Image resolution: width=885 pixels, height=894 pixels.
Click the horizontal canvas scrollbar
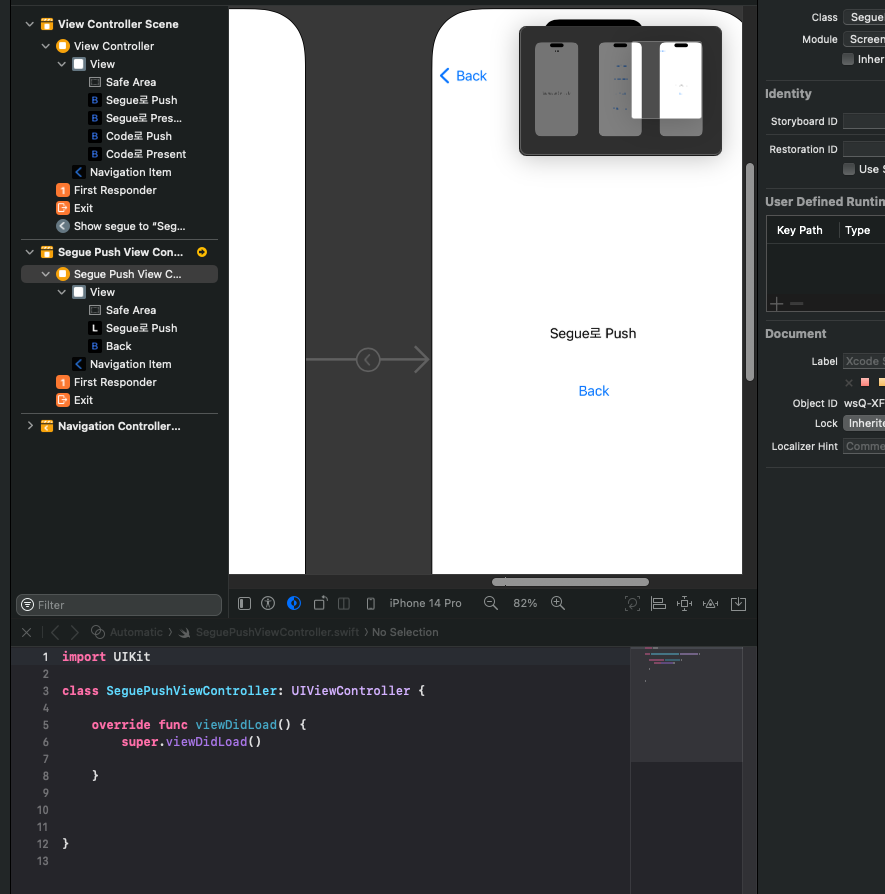[570, 582]
